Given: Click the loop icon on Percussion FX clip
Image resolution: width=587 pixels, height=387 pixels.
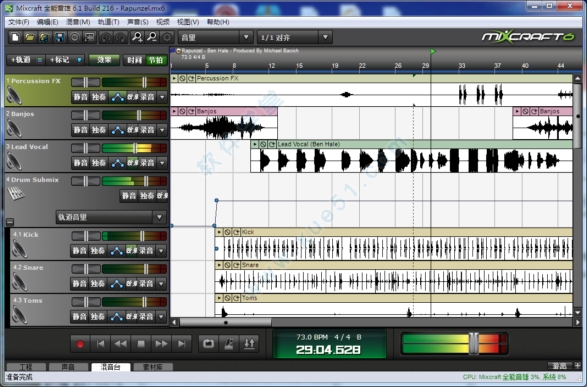Looking at the screenshot, I should point(191,78).
